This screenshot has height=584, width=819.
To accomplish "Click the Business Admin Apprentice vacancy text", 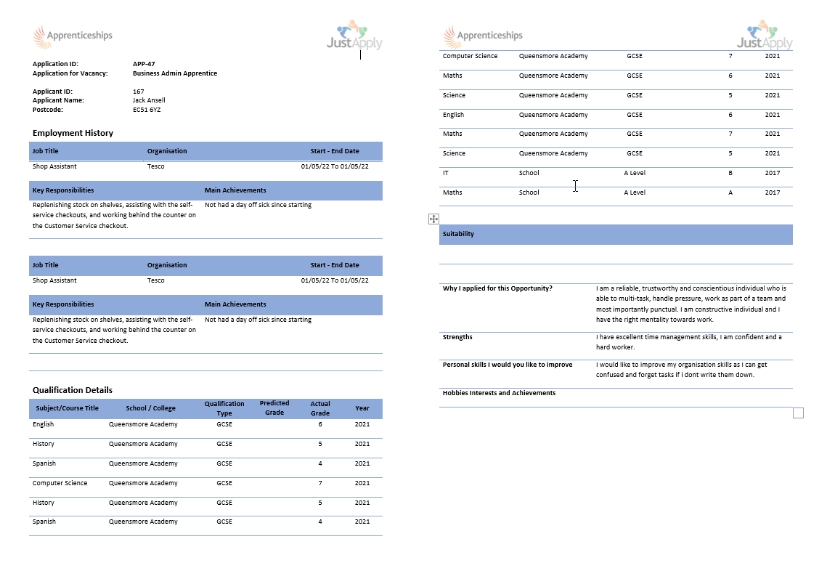I will click(x=174, y=73).
